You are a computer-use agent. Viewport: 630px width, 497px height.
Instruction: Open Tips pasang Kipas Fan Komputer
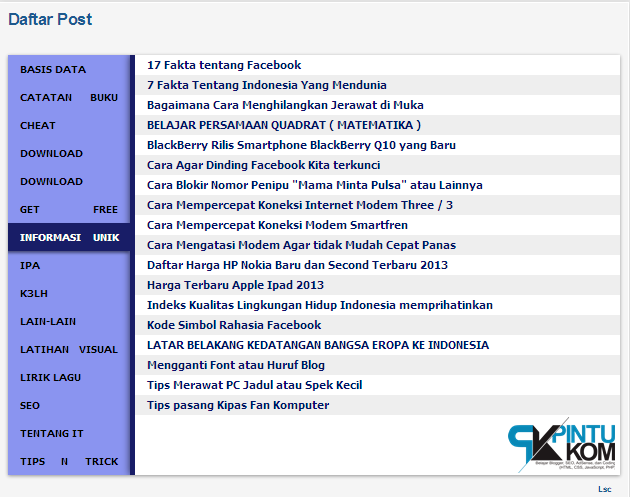[238, 405]
